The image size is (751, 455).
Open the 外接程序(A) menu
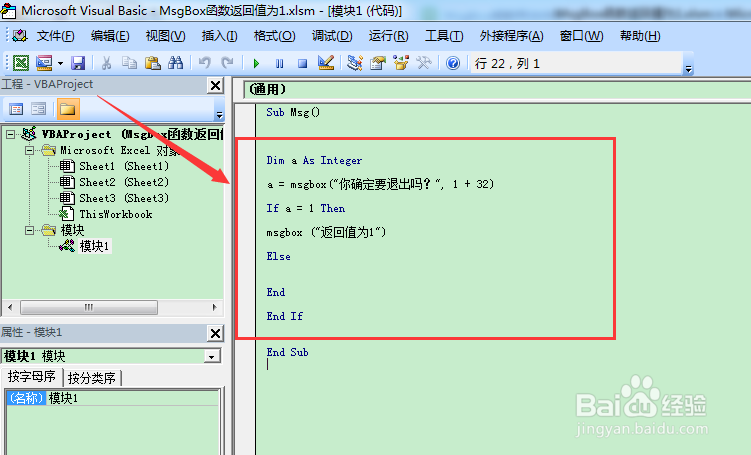512,36
